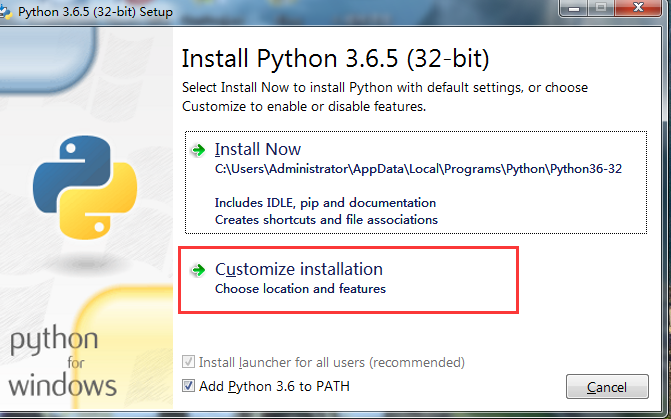Click 'Choose location and features' subtitle

[300, 289]
